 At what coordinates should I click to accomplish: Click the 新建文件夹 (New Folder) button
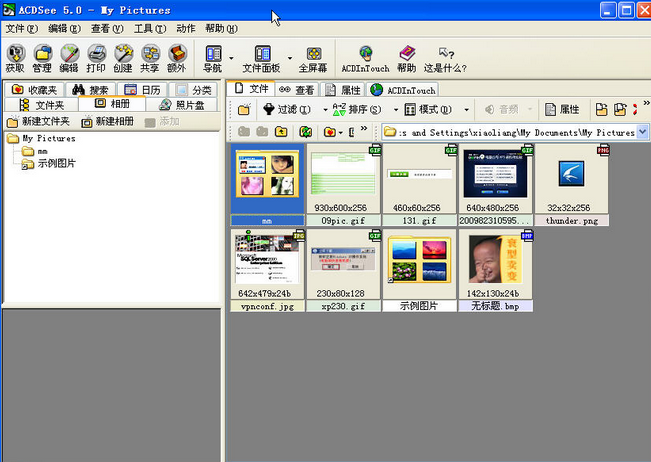(x=38, y=121)
